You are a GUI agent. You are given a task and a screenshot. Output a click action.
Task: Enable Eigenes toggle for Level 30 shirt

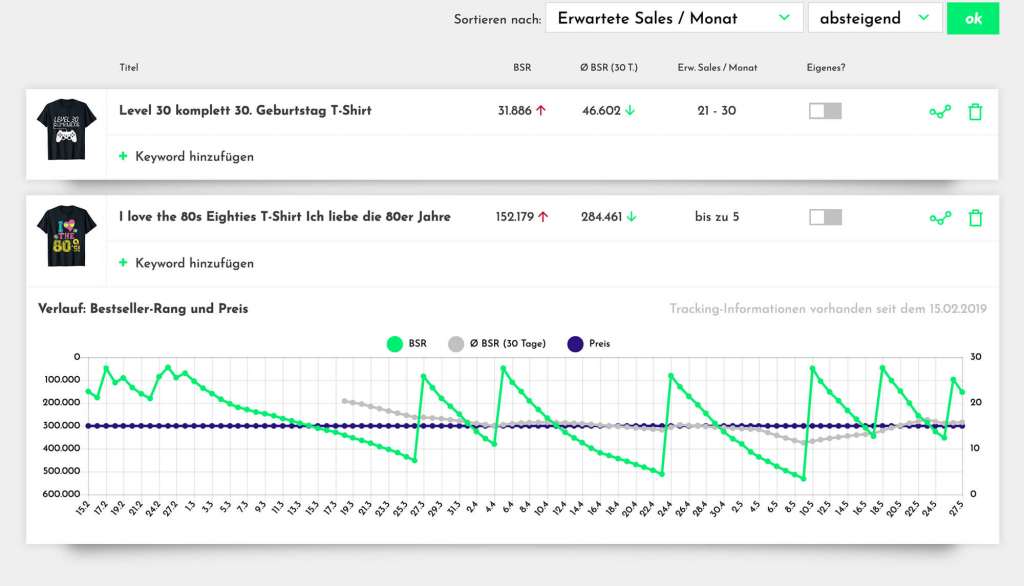pyautogui.click(x=825, y=111)
